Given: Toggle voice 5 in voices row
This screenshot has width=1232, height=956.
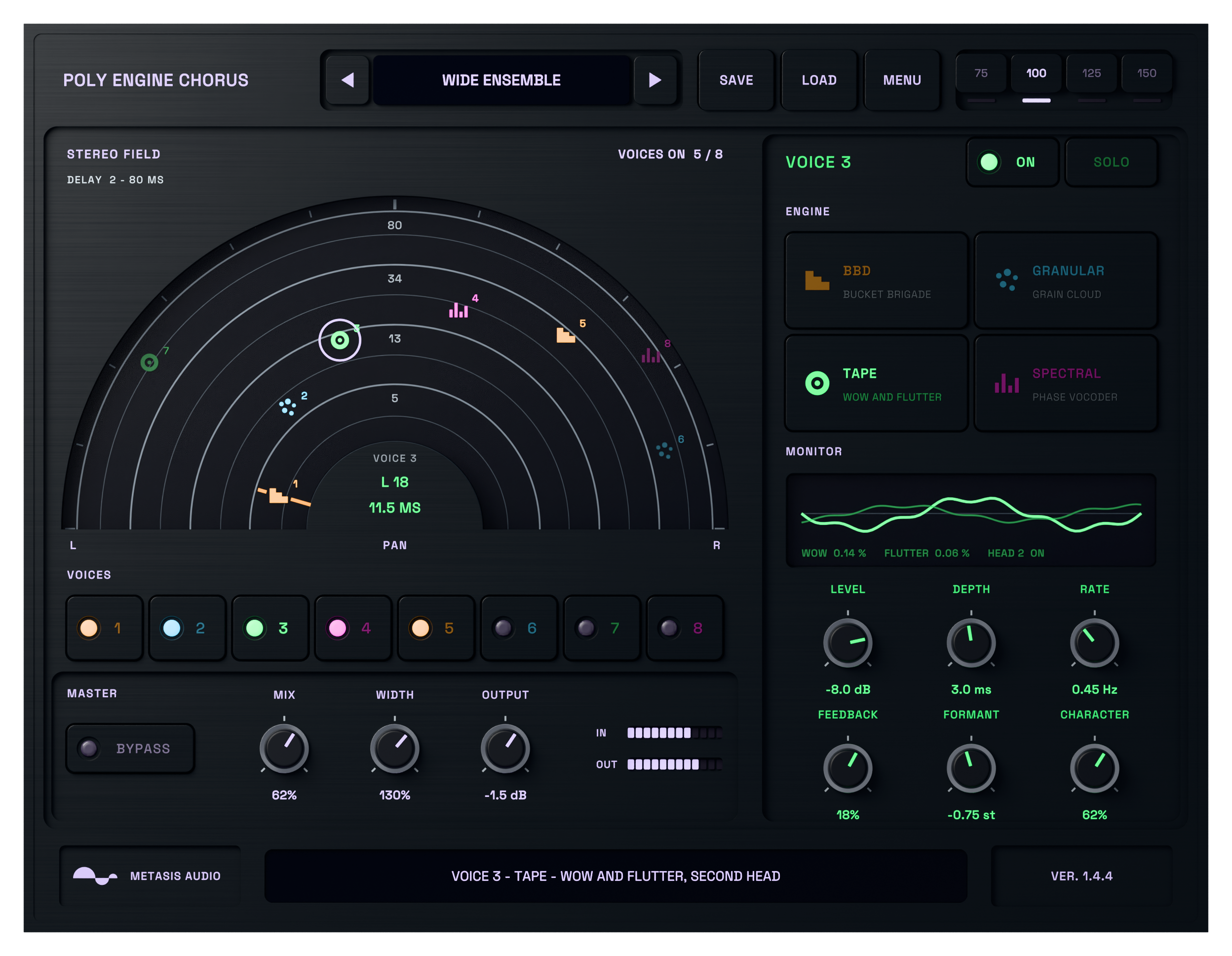Looking at the screenshot, I should (x=436, y=628).
